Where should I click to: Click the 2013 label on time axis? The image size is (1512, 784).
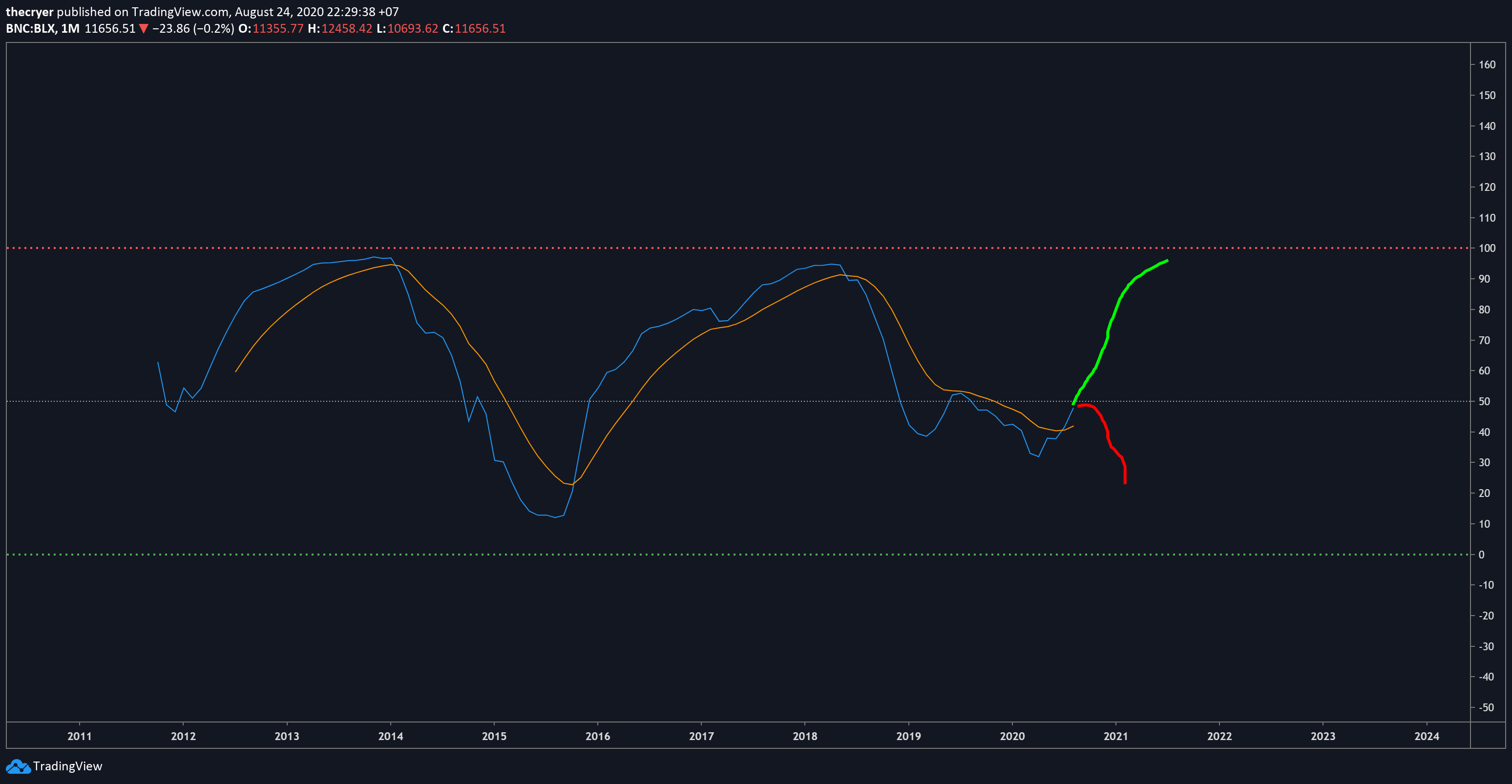coord(287,736)
